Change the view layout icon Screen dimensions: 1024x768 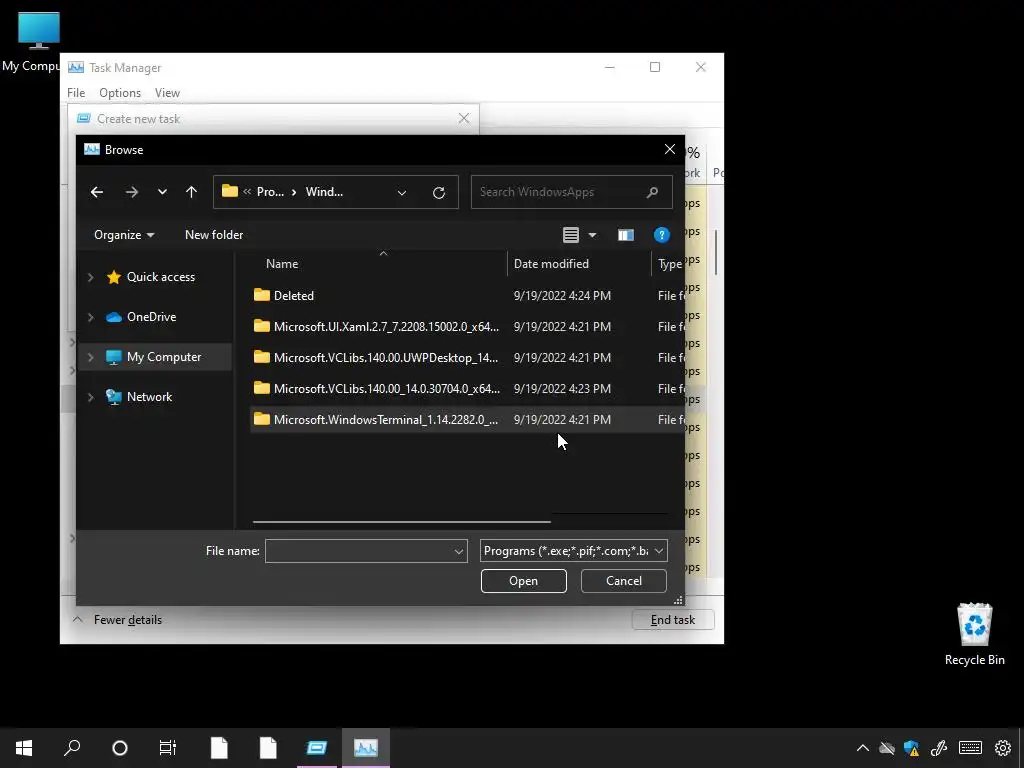click(x=571, y=235)
